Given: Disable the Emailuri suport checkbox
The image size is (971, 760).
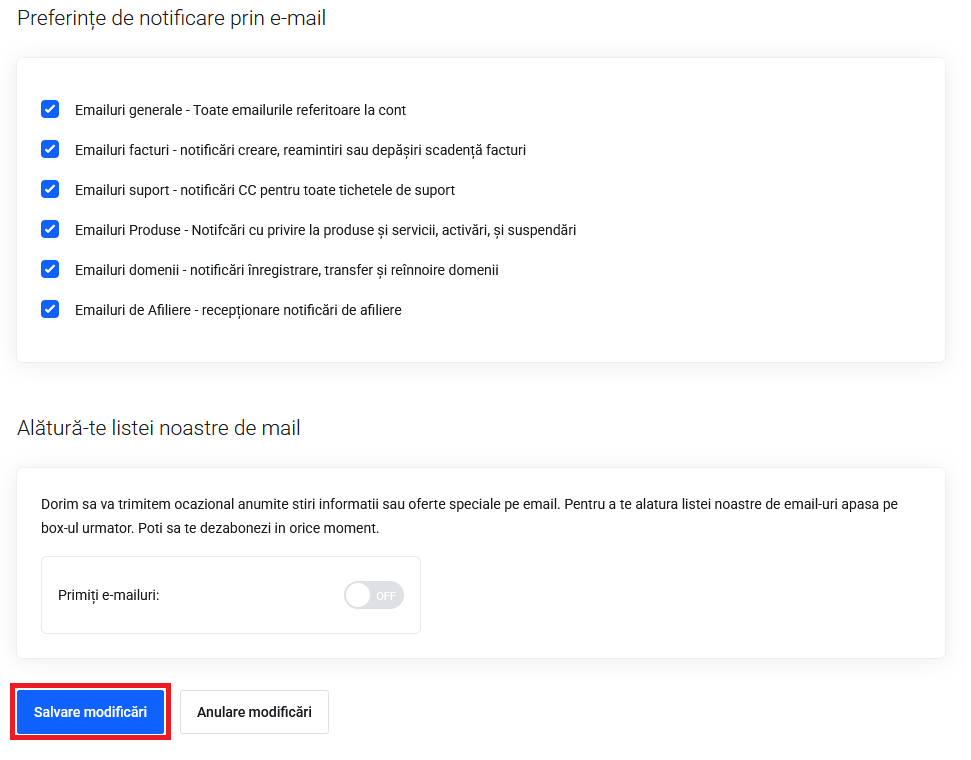Looking at the screenshot, I should [x=50, y=189].
